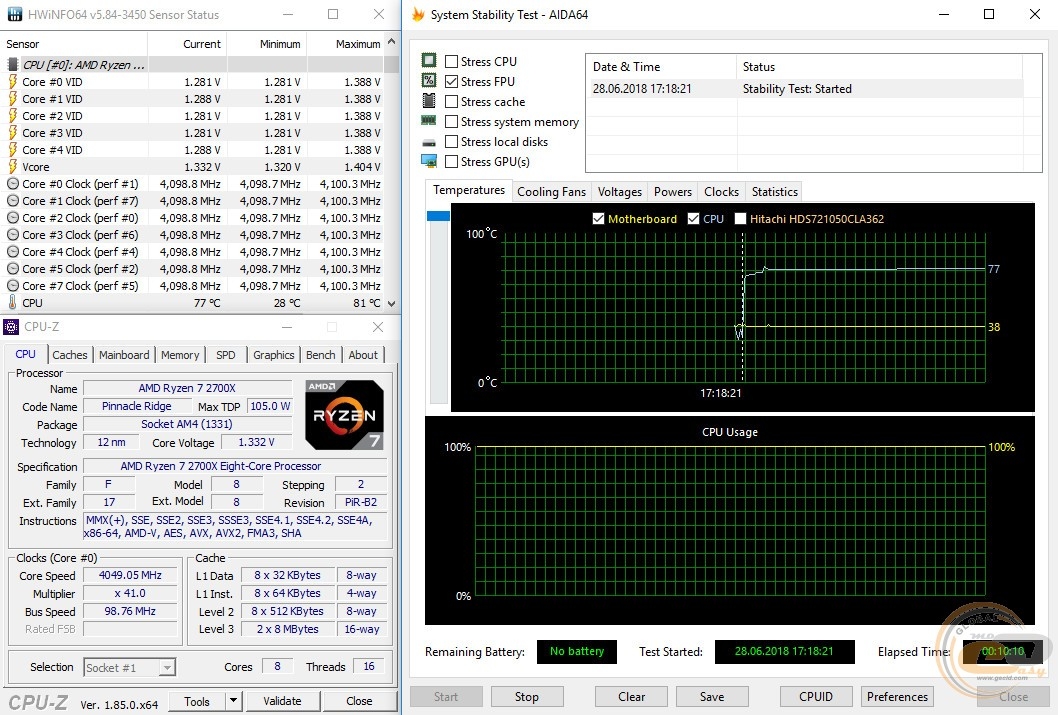
Task: Maximize the AIDA64 System Stability Test window
Action: pyautogui.click(x=989, y=14)
